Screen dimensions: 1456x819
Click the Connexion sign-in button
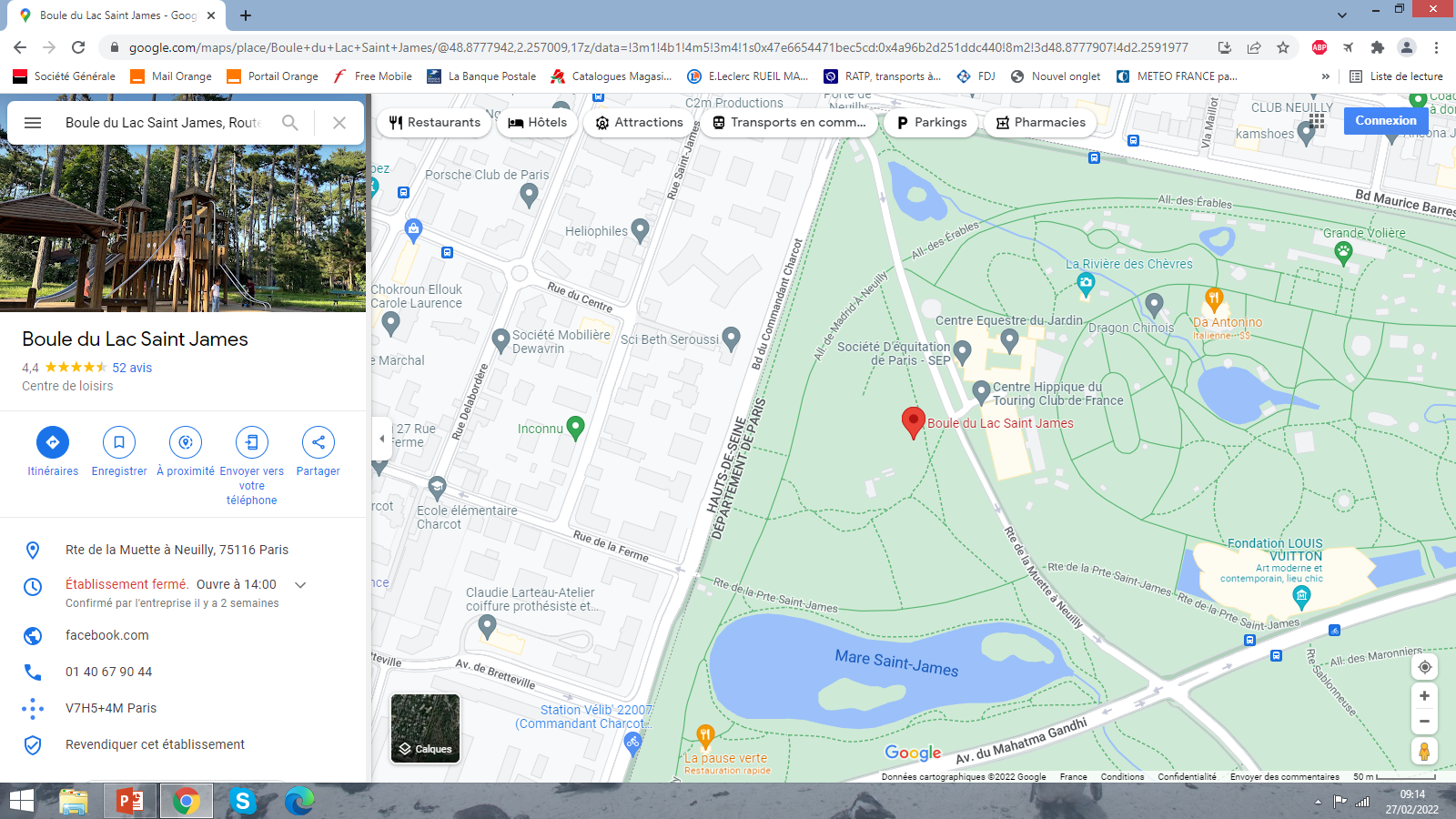click(1386, 120)
